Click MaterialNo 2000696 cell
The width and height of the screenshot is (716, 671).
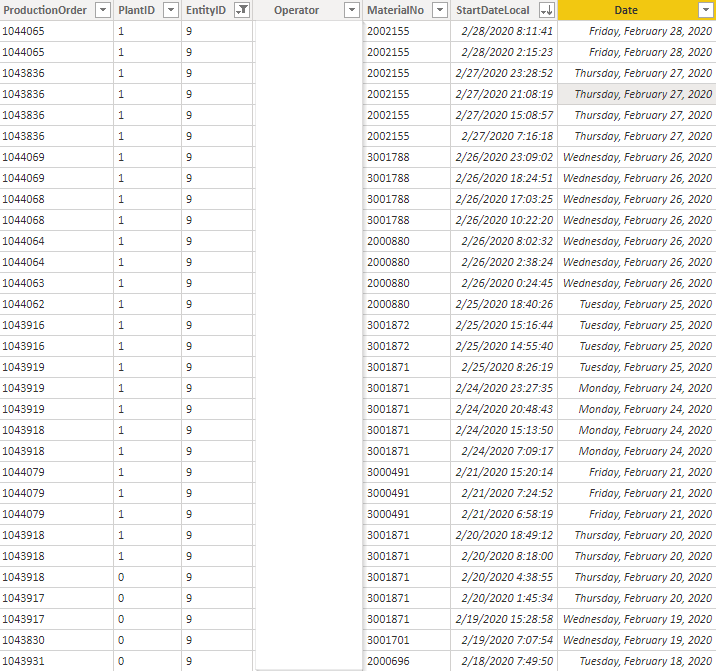pyautogui.click(x=406, y=661)
